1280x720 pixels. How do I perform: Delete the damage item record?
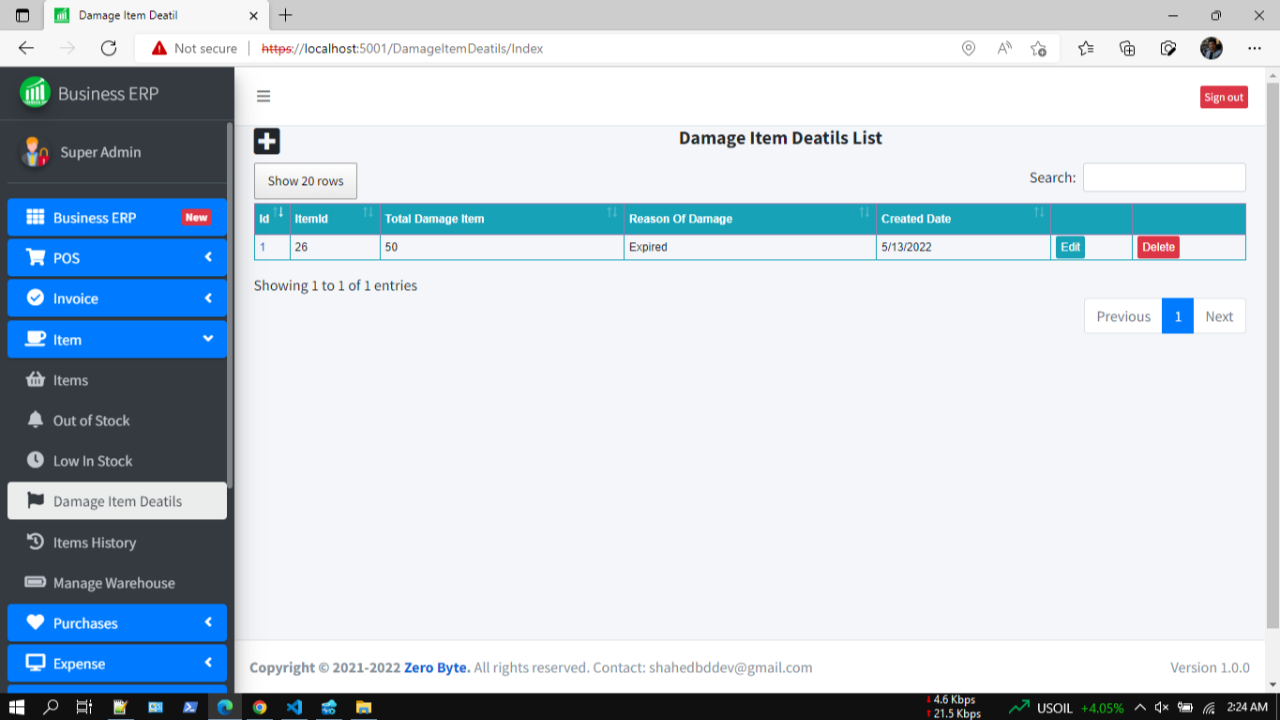point(1158,247)
